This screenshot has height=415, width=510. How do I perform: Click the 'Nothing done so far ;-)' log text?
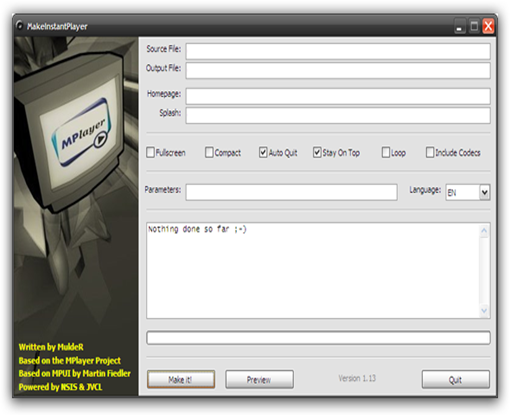pyautogui.click(x=197, y=229)
